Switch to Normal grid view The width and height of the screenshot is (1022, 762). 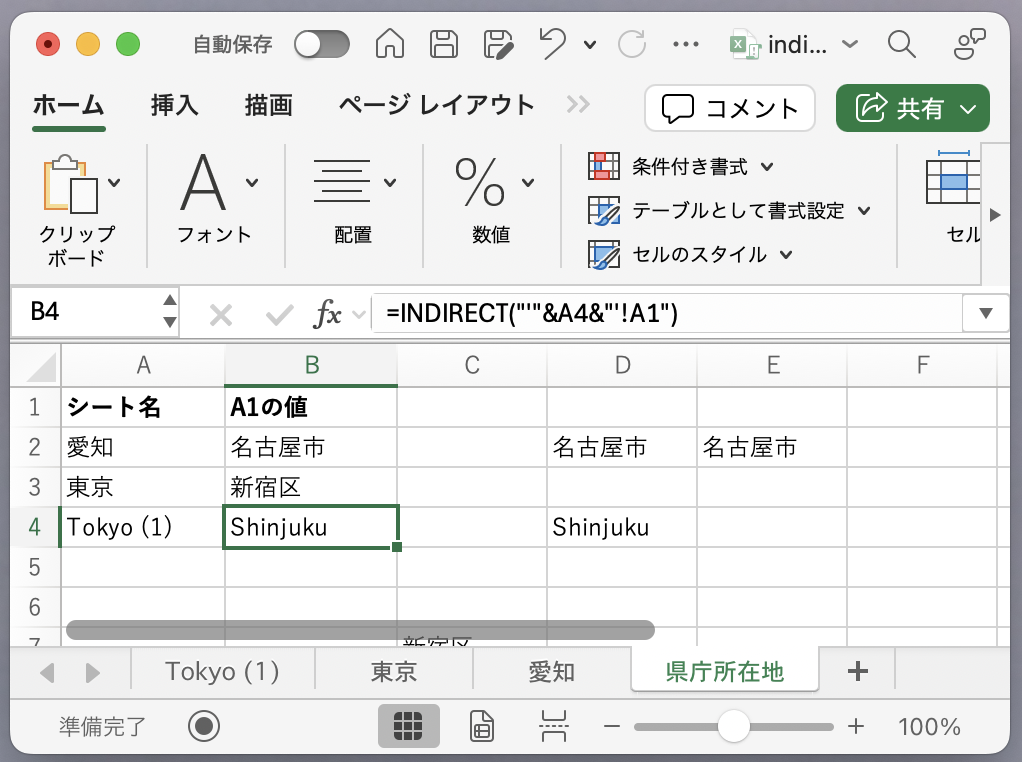point(409,726)
